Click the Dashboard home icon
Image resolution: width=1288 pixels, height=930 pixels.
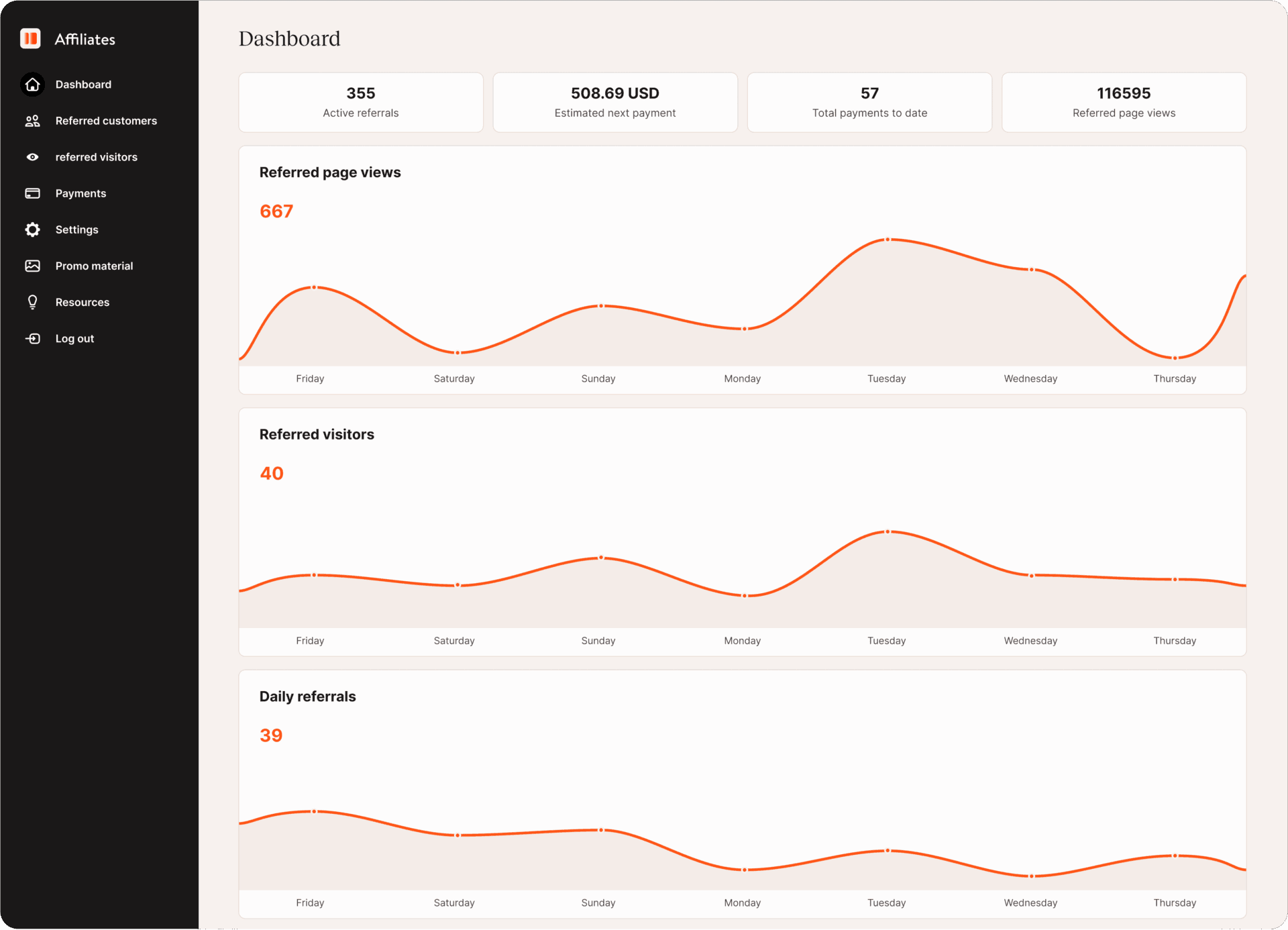[32, 85]
